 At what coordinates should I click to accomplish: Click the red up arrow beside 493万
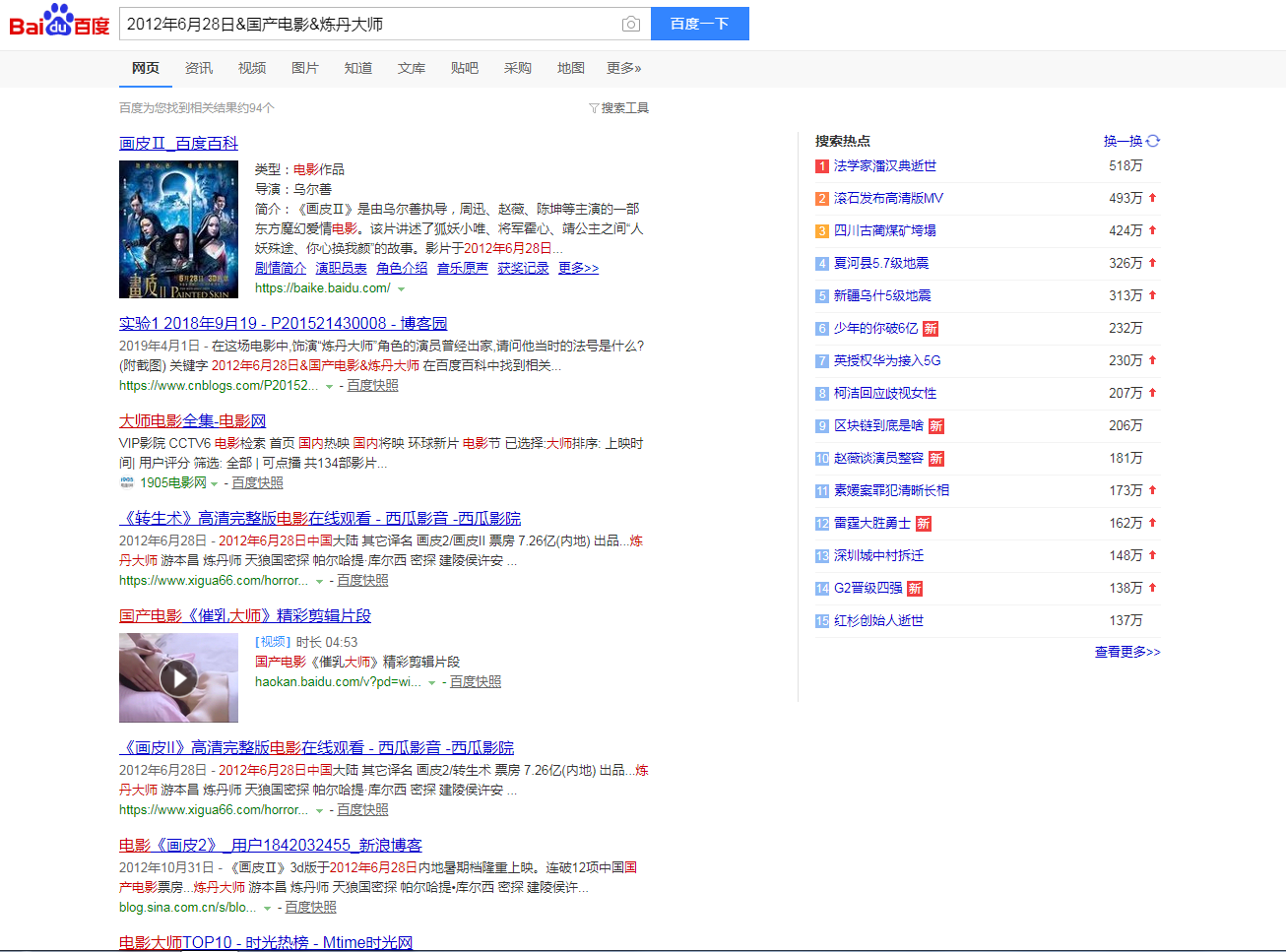coord(1153,198)
